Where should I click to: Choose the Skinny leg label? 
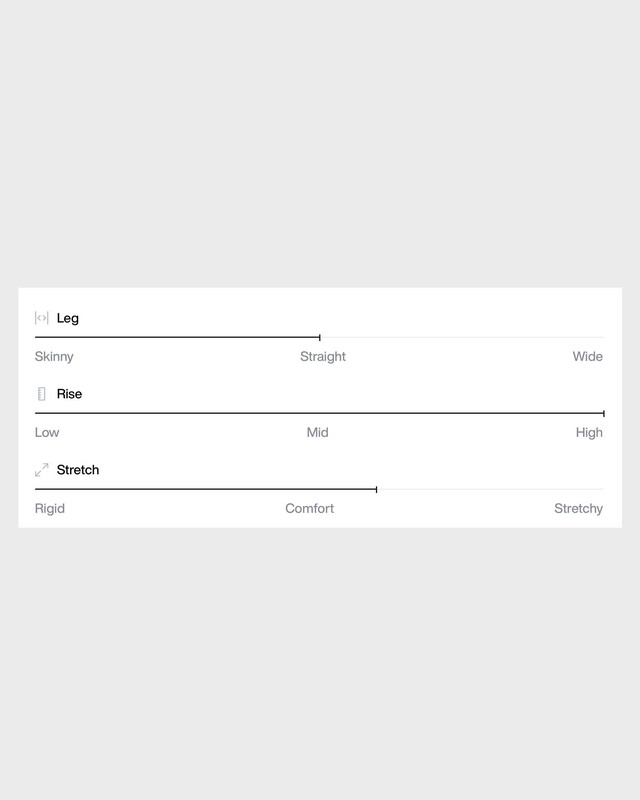54,357
